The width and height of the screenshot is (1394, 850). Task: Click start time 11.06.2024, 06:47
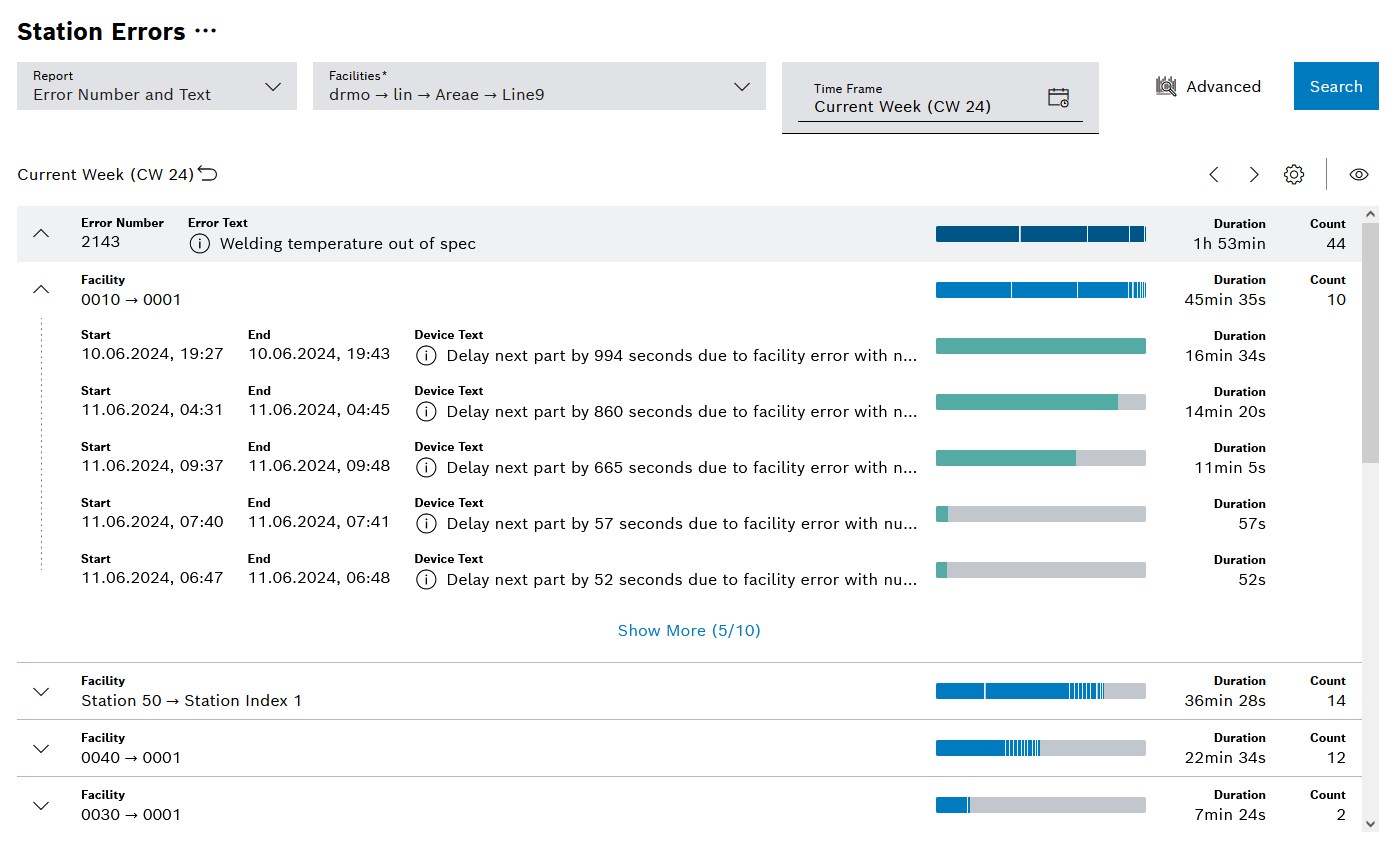(x=153, y=578)
